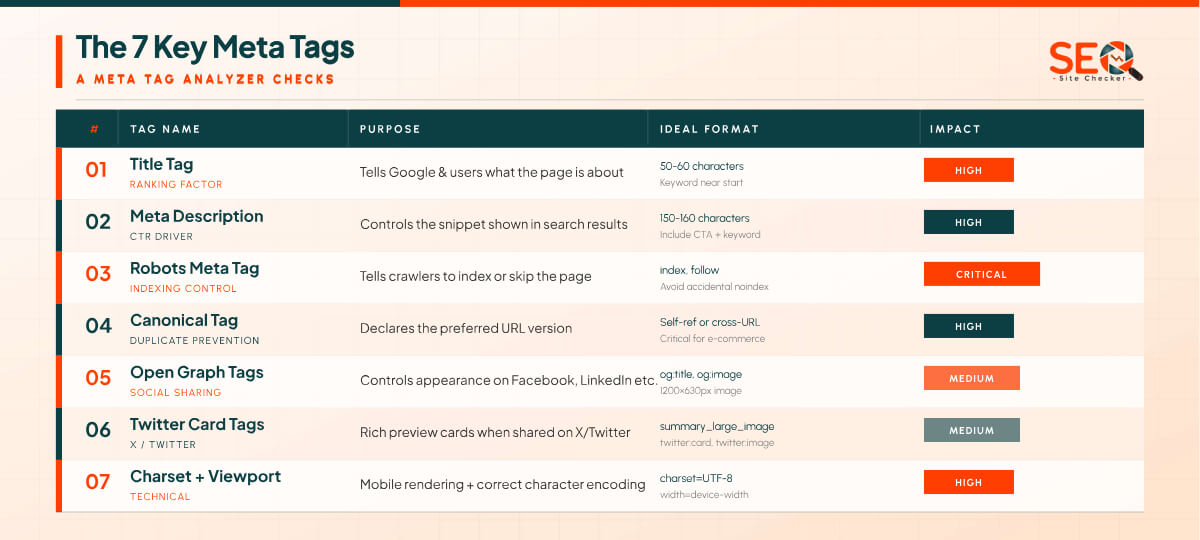Screen dimensions: 1200x540
Task: Click 'Mobile rendering + correct character encoding'
Action: pos(503,484)
